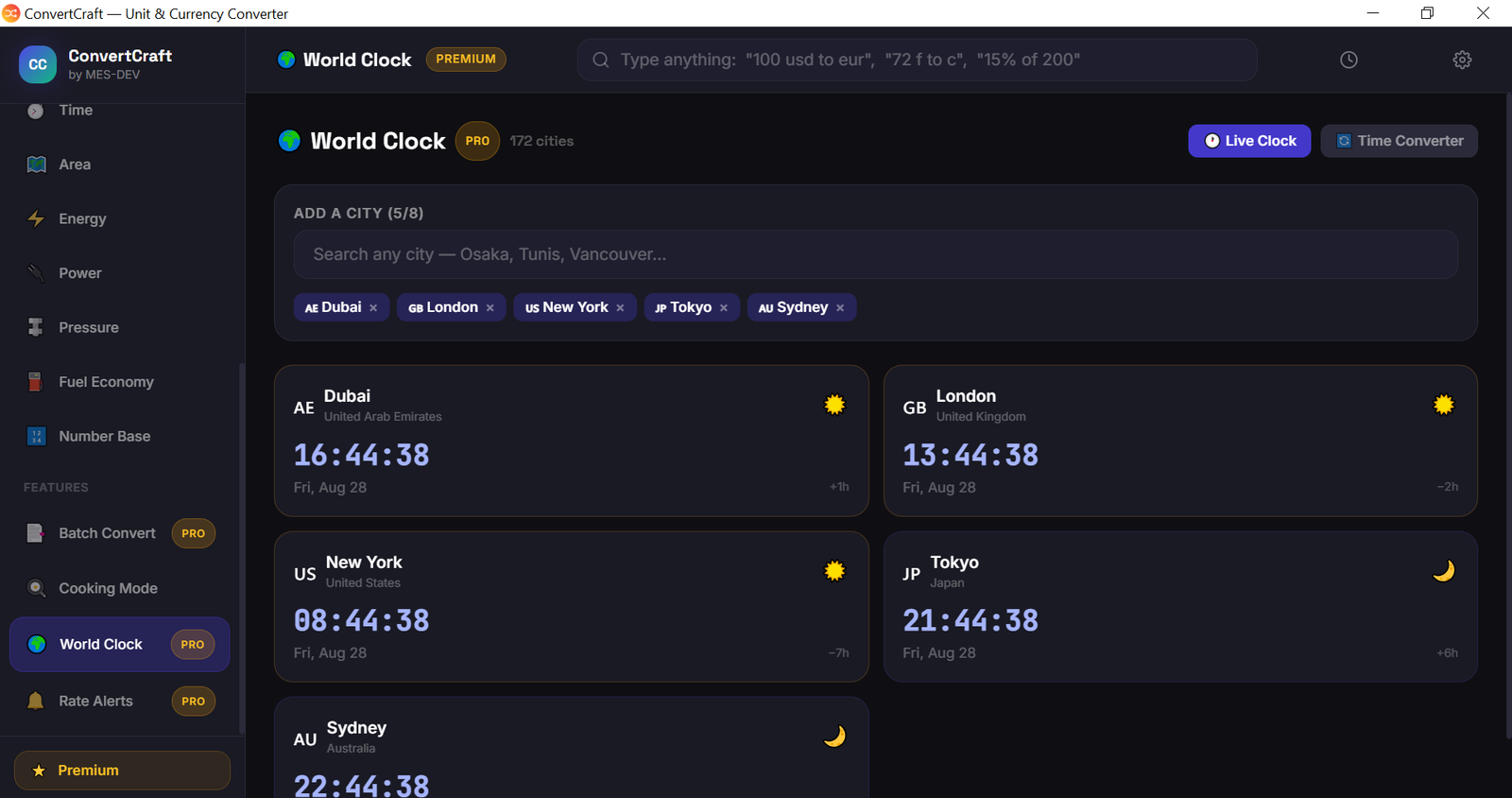Click the moon icon on Sydney card
The height and width of the screenshot is (798, 1512).
click(x=834, y=737)
